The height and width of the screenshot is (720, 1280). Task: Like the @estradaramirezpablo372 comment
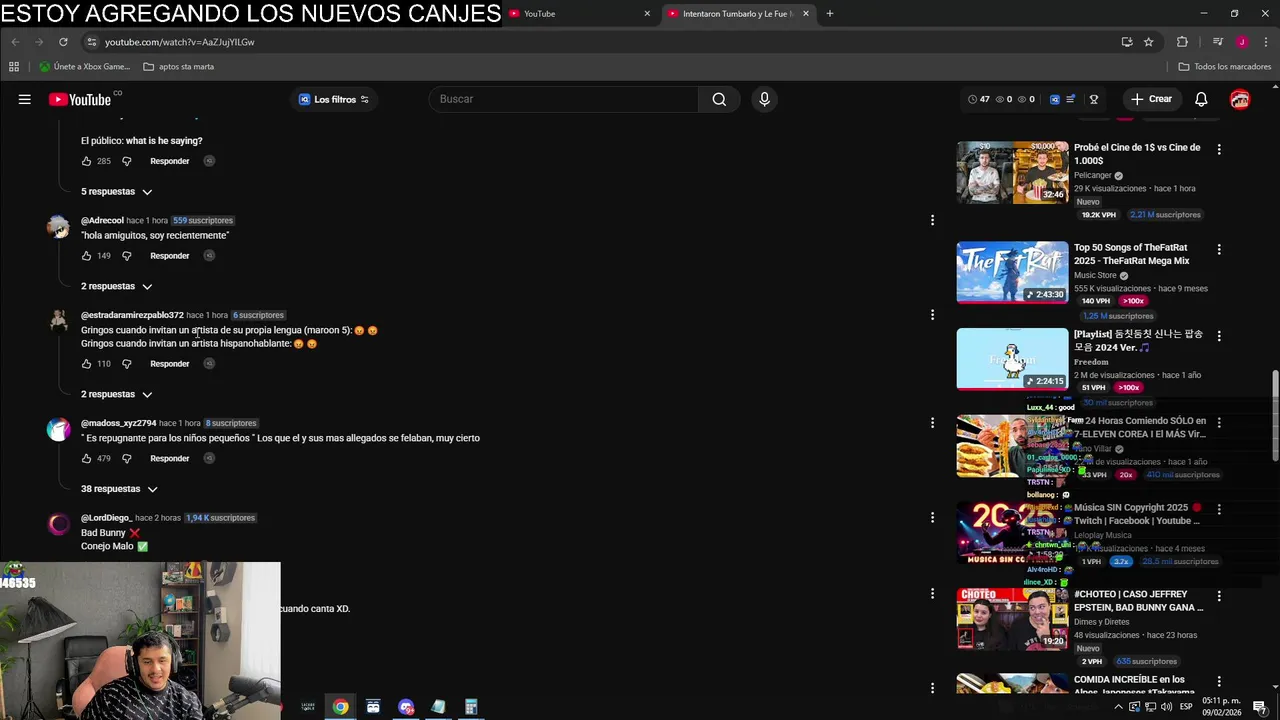click(x=87, y=364)
